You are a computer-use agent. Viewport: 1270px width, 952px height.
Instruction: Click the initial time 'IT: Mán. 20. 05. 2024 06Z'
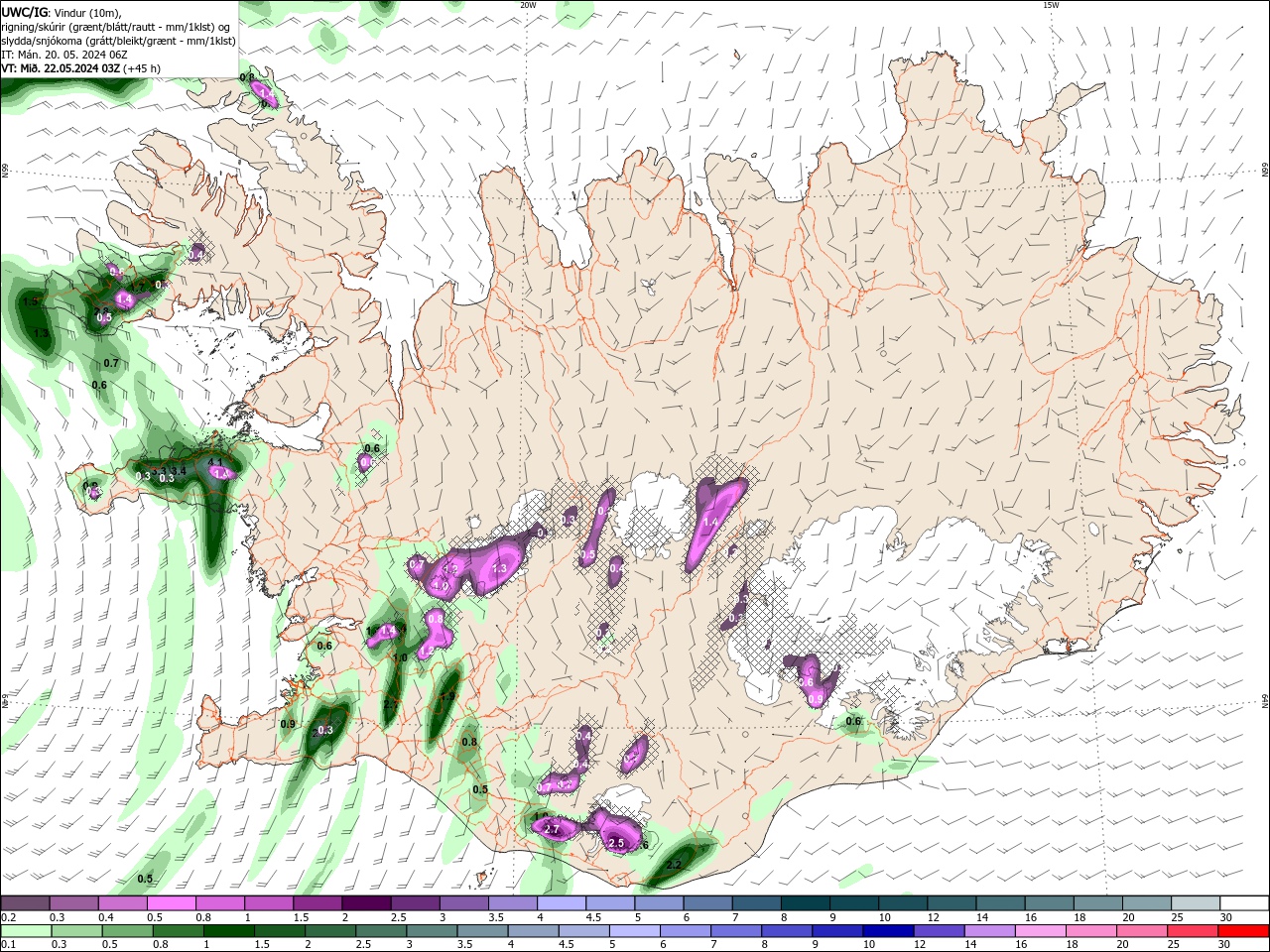[65, 55]
